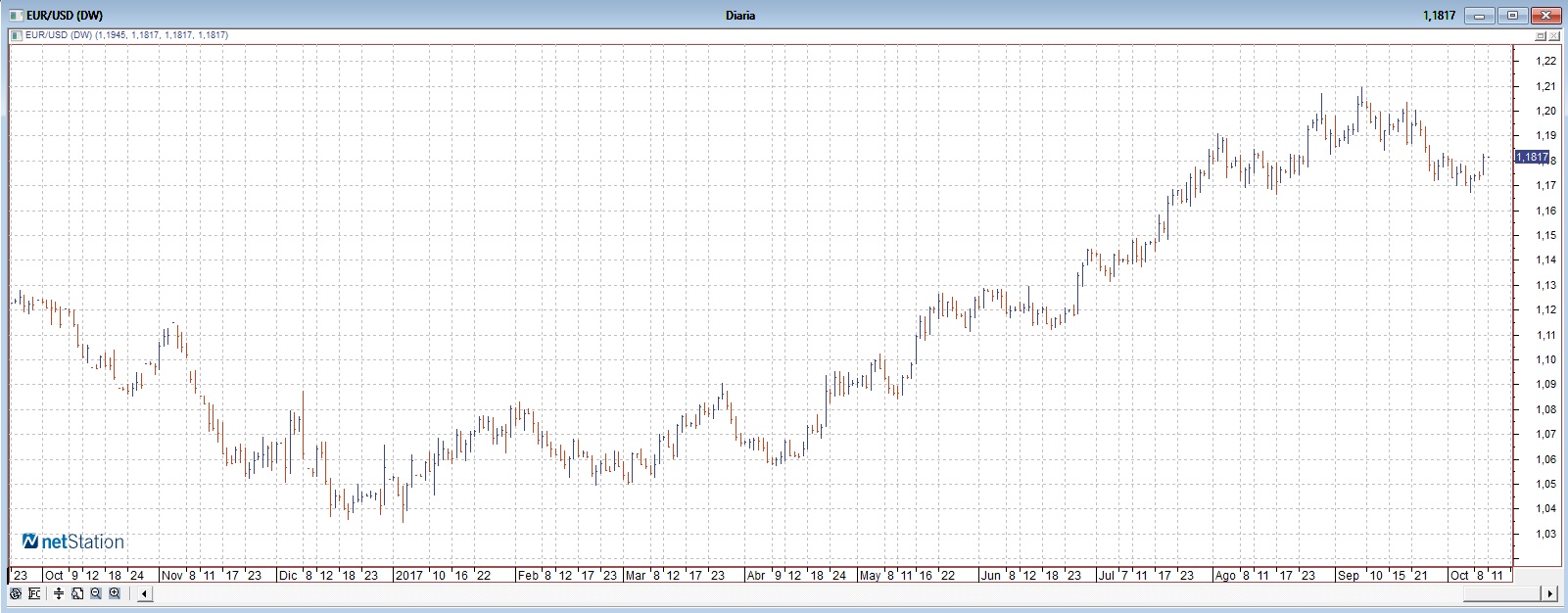Click the page fit icon in bottom toolbar

pos(77,593)
